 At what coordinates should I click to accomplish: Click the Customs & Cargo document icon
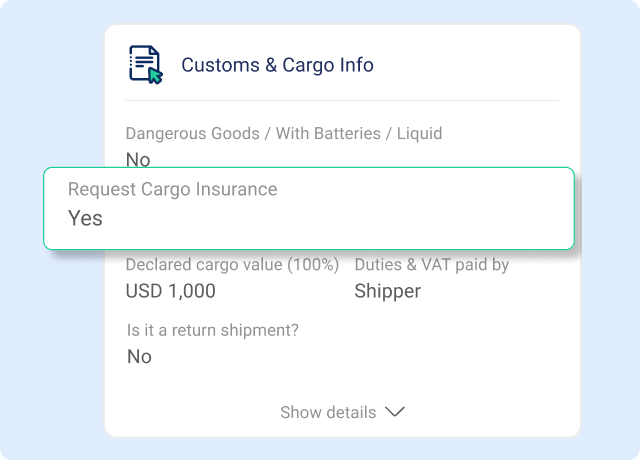[x=144, y=63]
